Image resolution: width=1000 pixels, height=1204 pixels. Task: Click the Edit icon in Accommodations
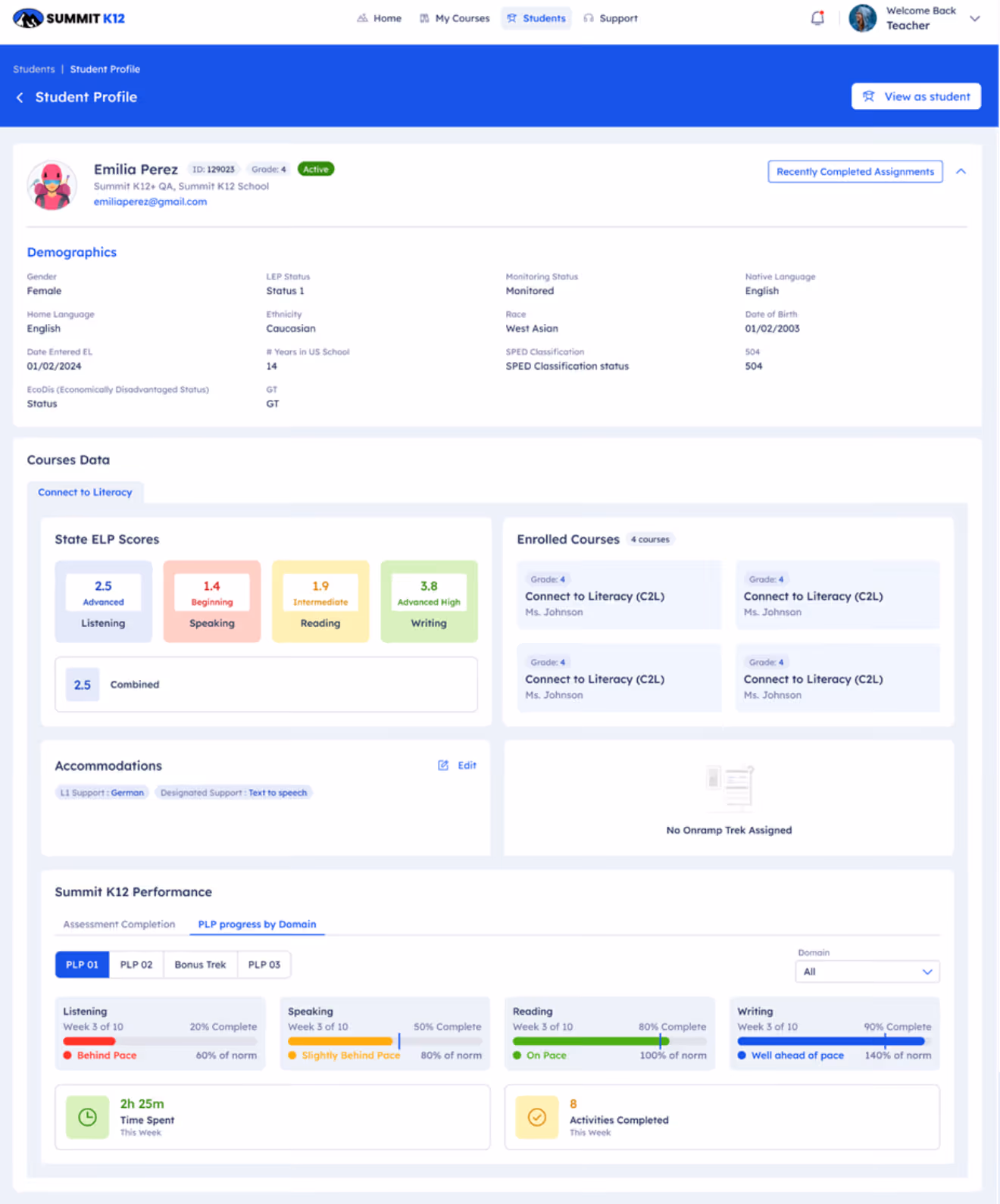pos(443,766)
